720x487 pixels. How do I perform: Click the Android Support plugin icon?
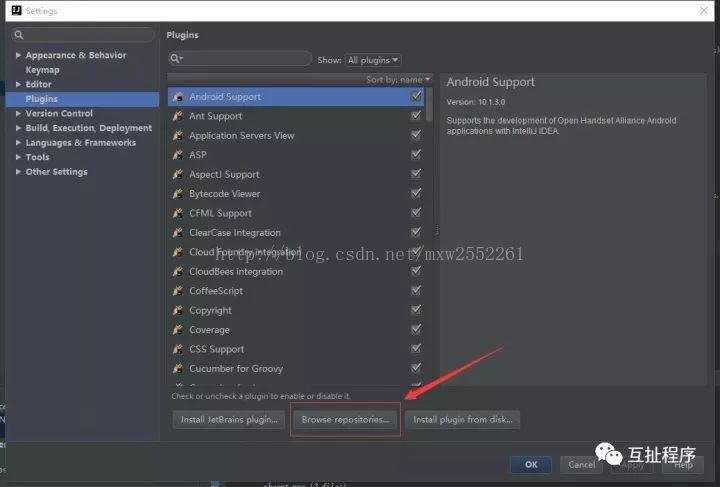[x=178, y=97]
